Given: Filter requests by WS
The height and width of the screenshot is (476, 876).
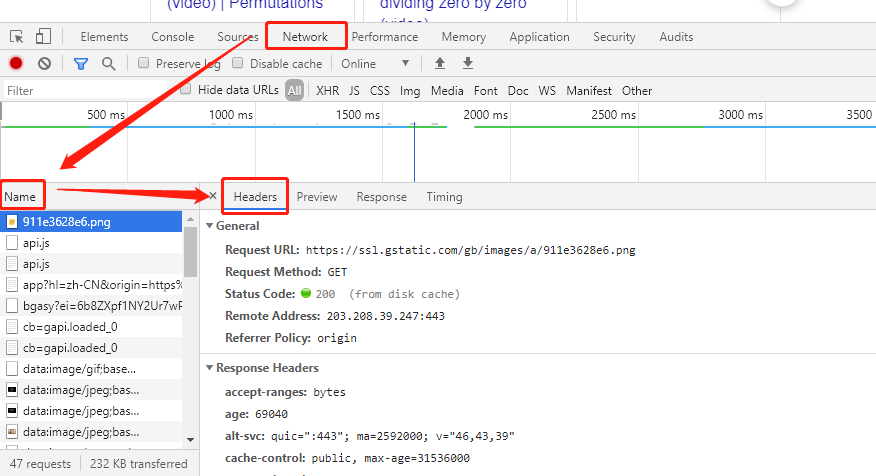Looking at the screenshot, I should tap(547, 91).
